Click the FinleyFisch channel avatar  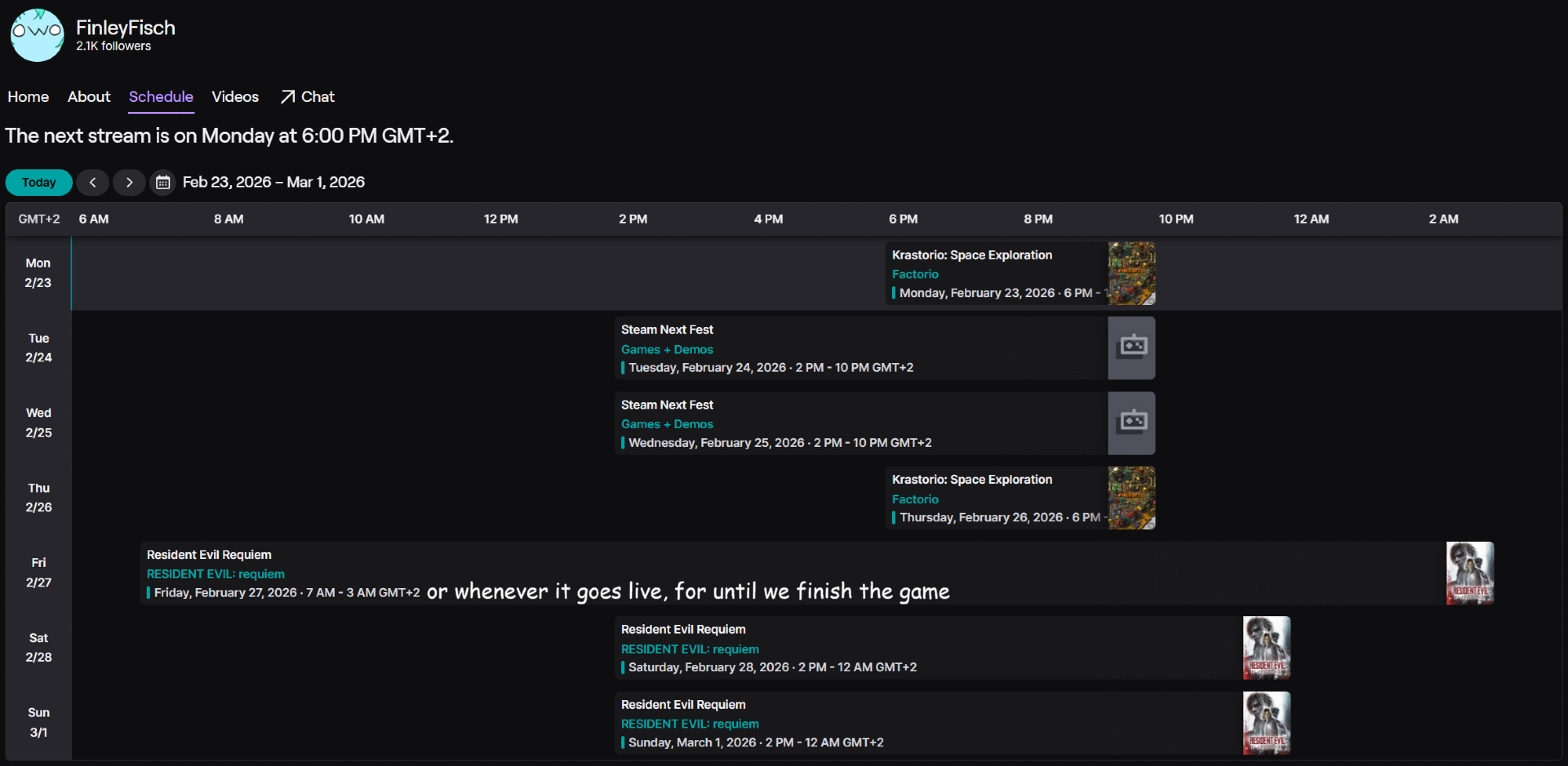[x=37, y=35]
